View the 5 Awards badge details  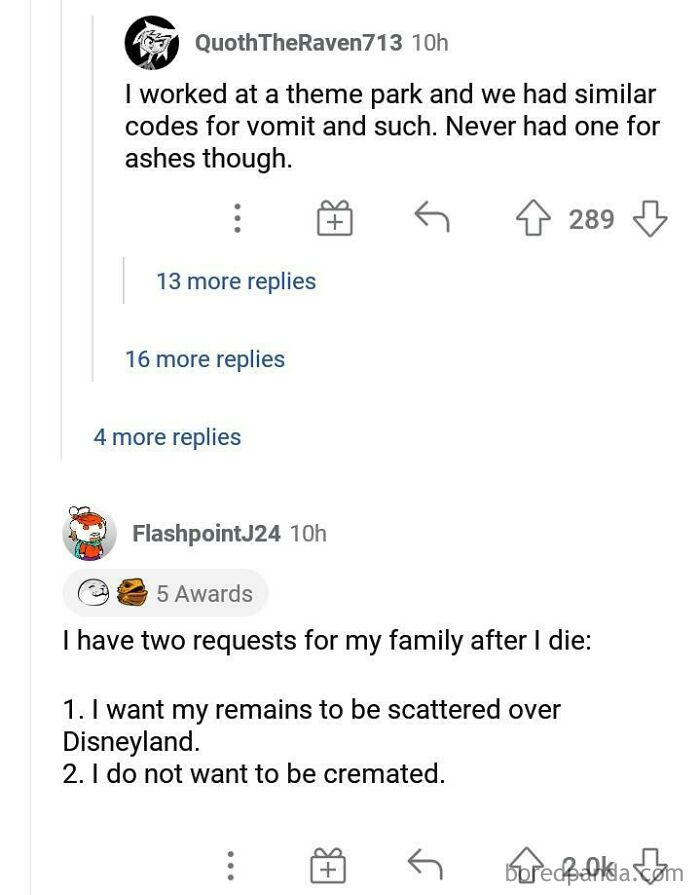click(165, 593)
